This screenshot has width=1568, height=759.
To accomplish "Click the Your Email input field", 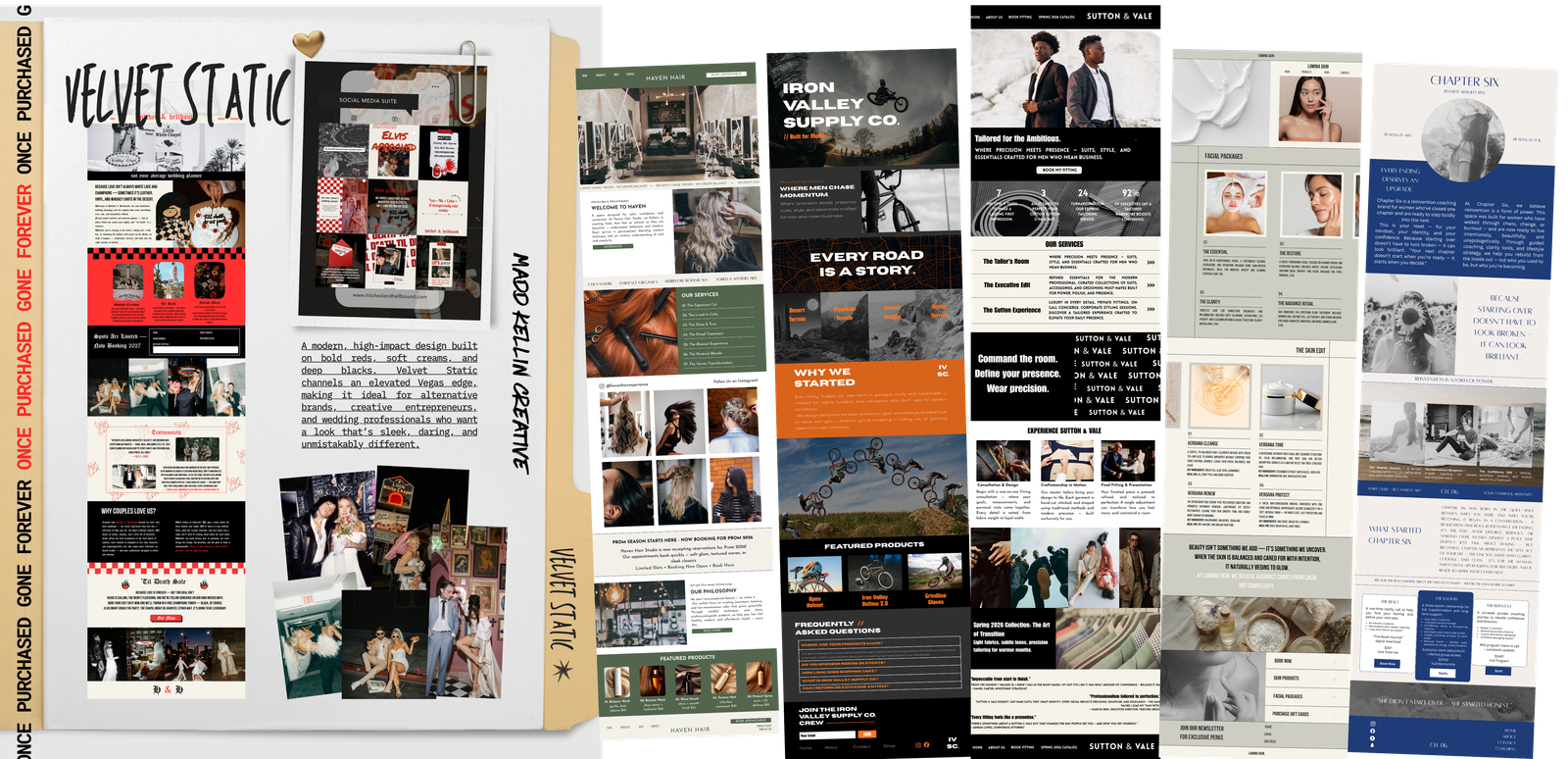I will [x=827, y=735].
